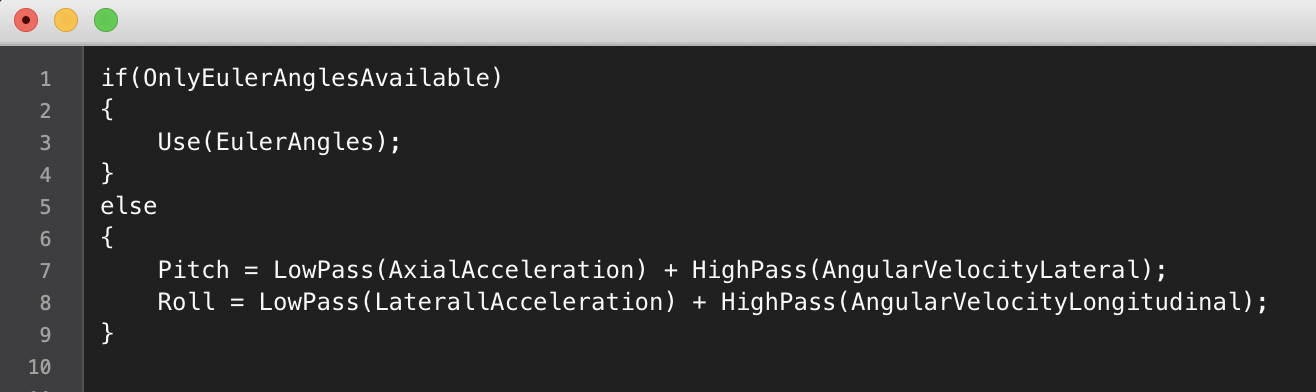Click the closing brace on line 9
The width and height of the screenshot is (1316, 392).
pyautogui.click(x=108, y=334)
